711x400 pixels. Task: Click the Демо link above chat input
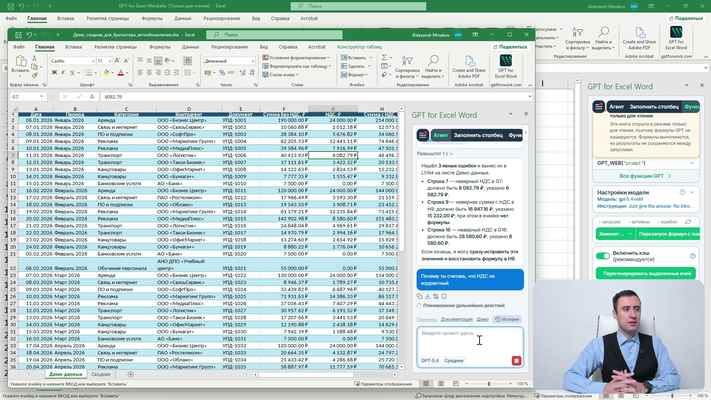[482, 319]
